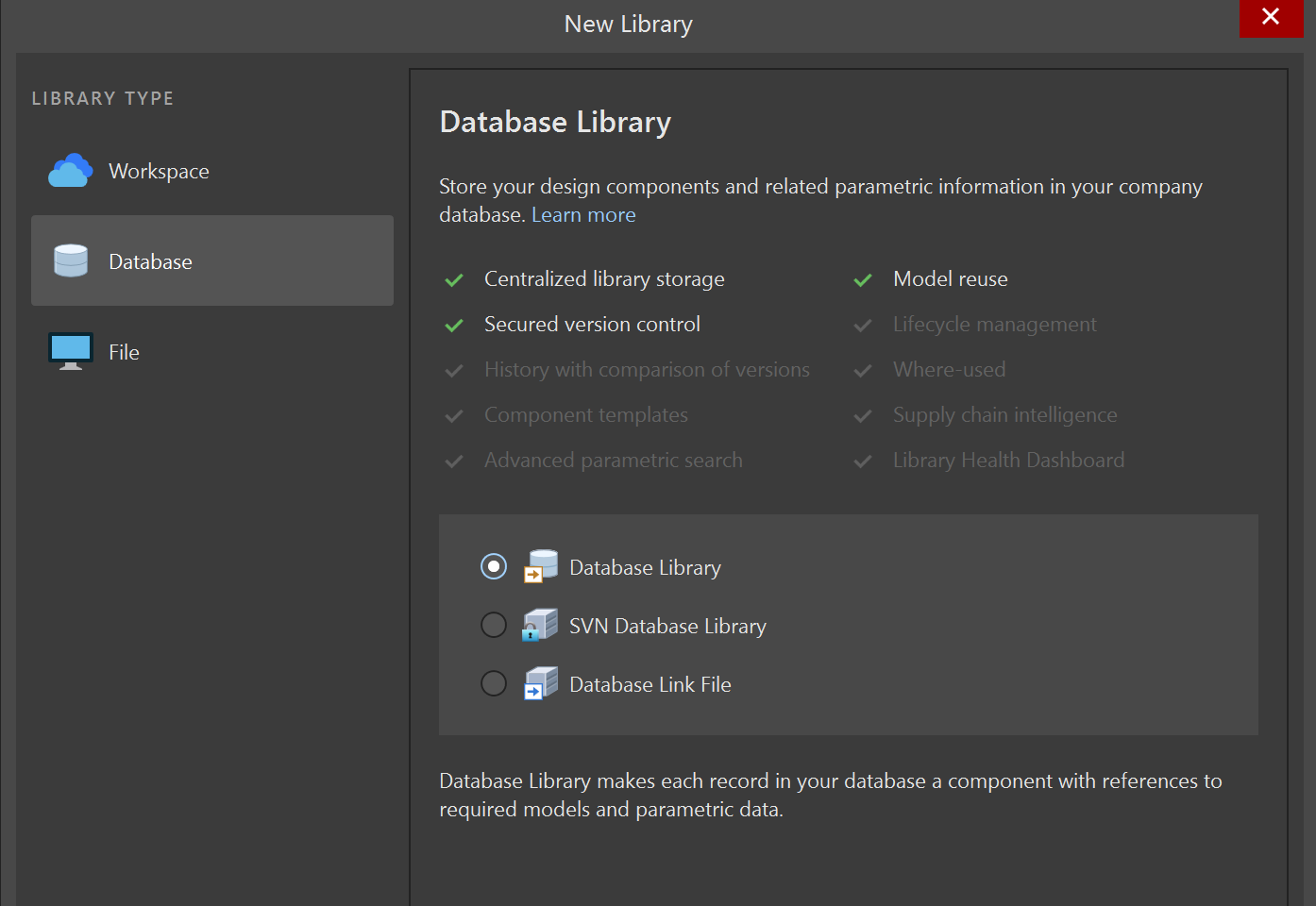This screenshot has width=1316, height=906.
Task: Click the Database cylinder icon in sidebar
Action: pos(71,261)
